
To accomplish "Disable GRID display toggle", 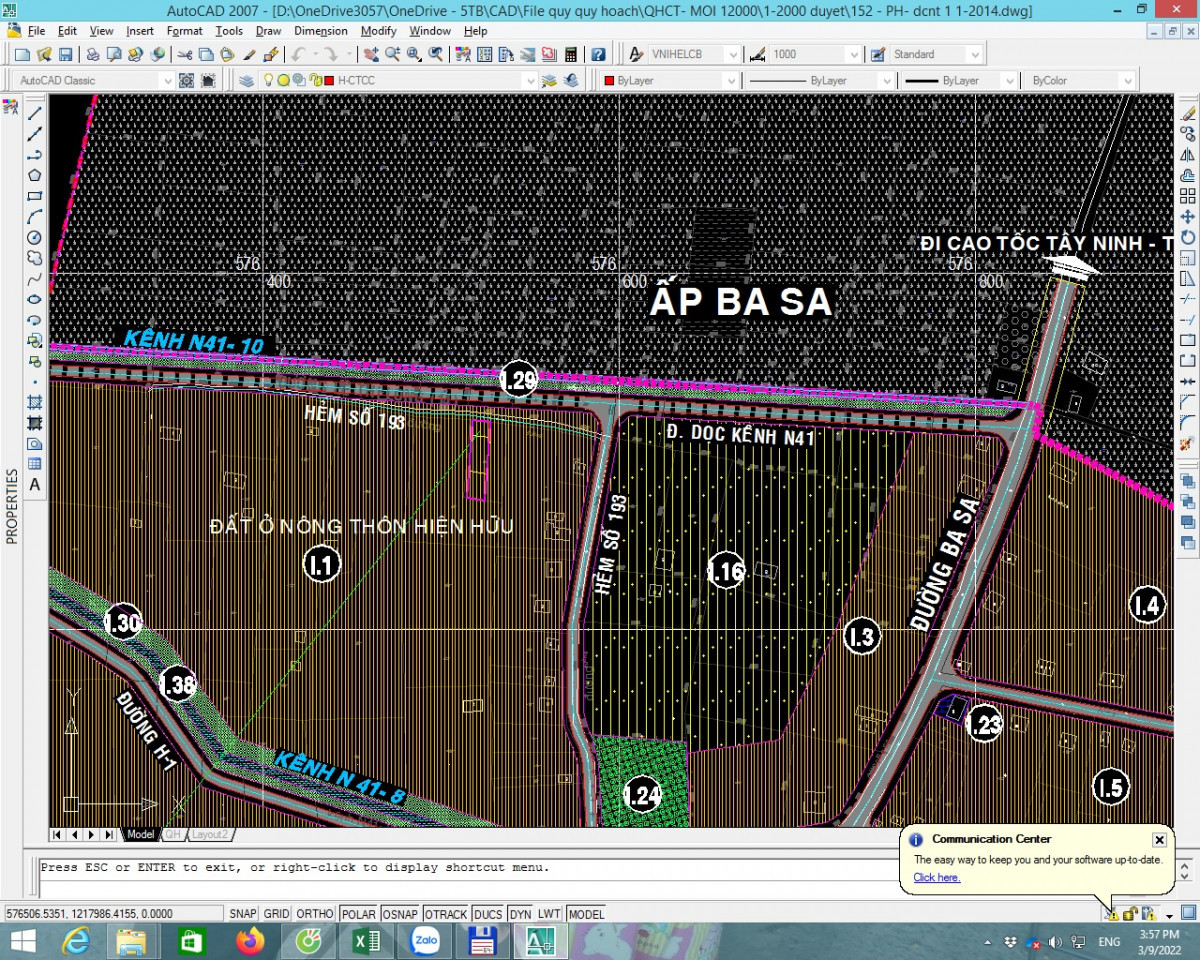I will (x=277, y=914).
